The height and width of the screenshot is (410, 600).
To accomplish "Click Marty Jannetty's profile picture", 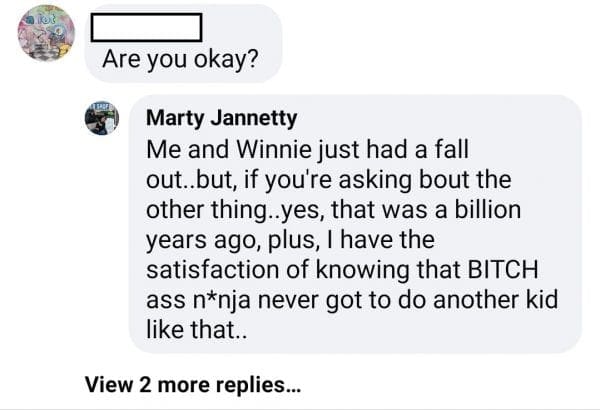I will (102, 118).
